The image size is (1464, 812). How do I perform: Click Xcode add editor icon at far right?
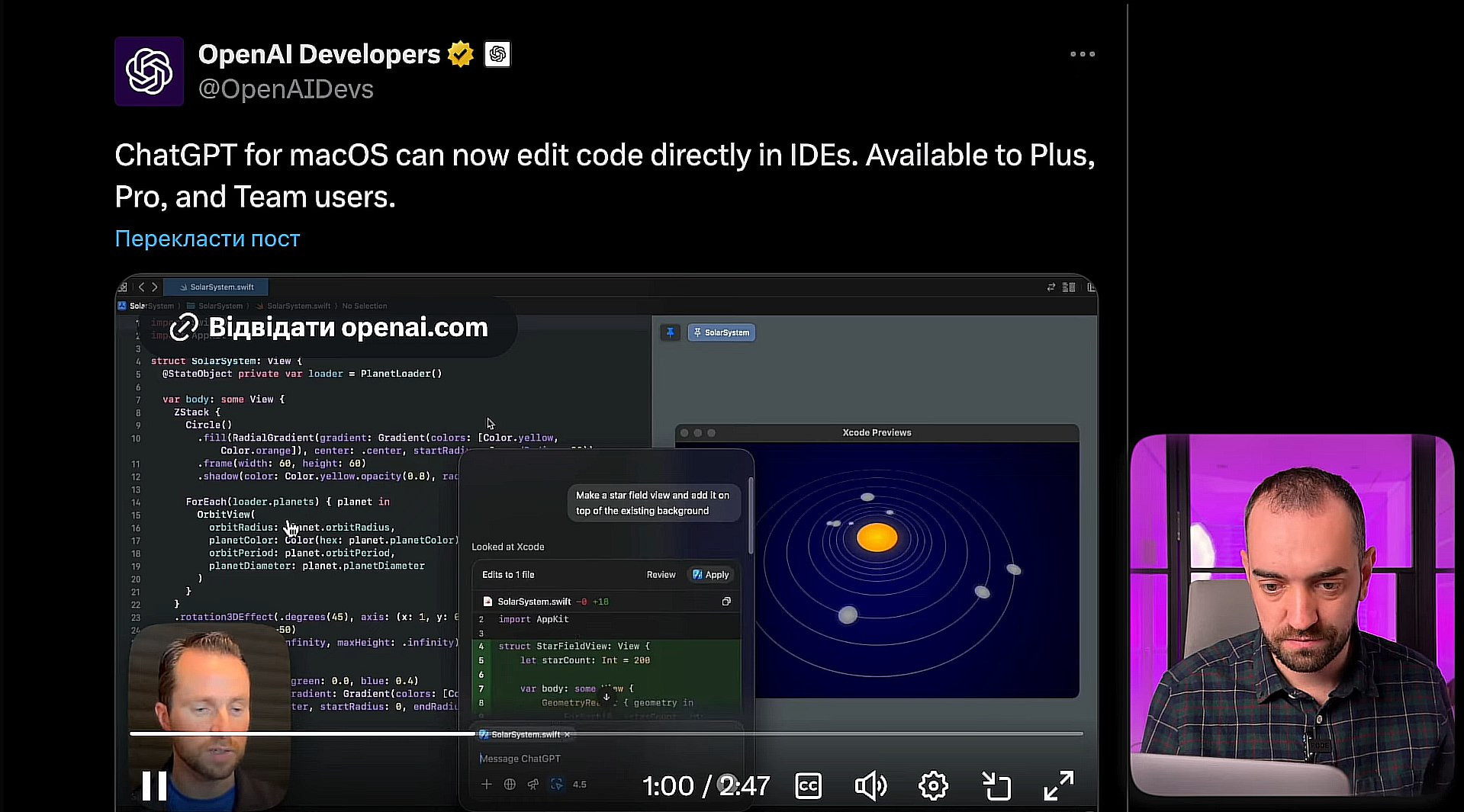1092,287
